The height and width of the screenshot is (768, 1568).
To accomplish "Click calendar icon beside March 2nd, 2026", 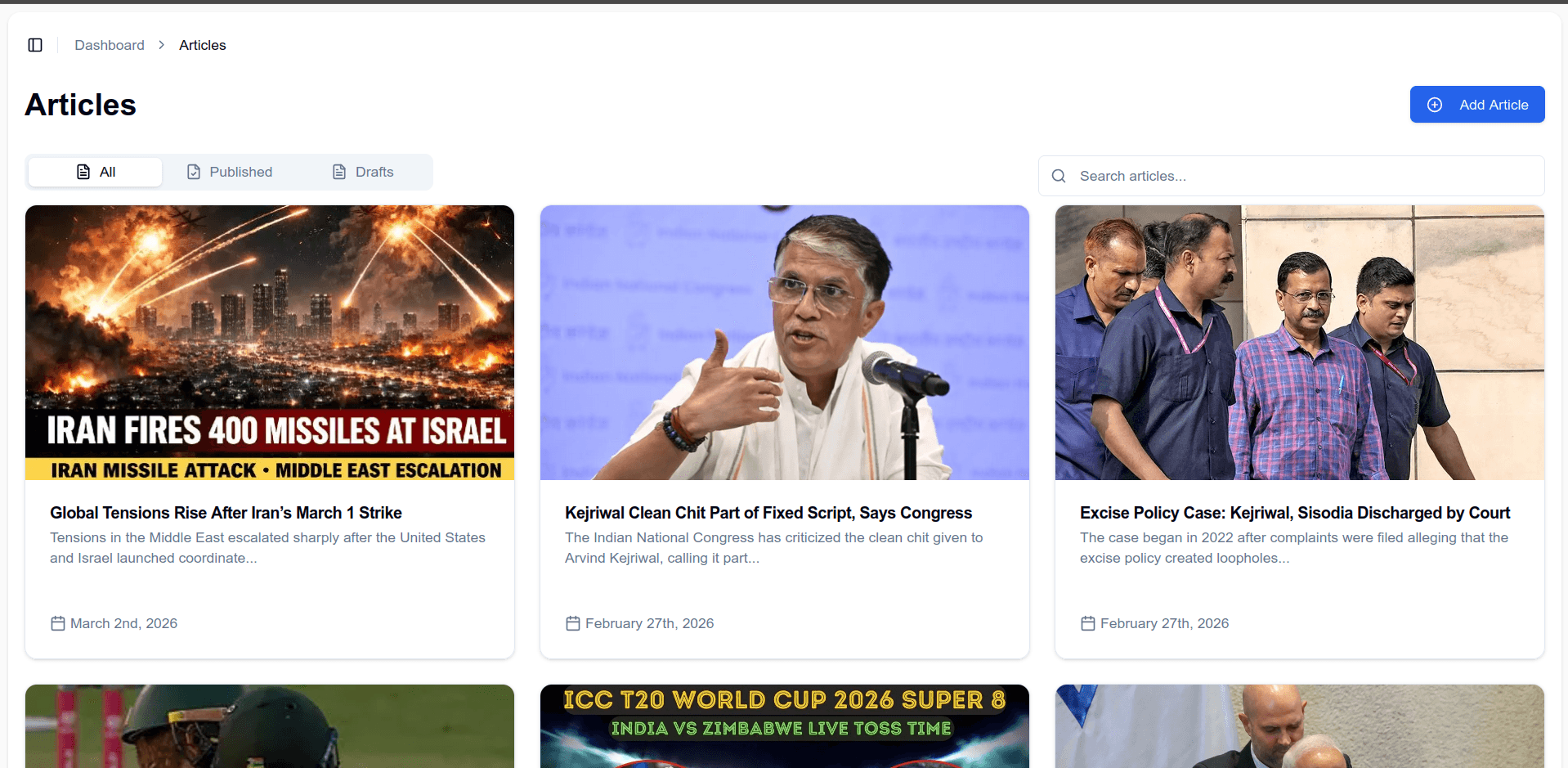I will 58,623.
